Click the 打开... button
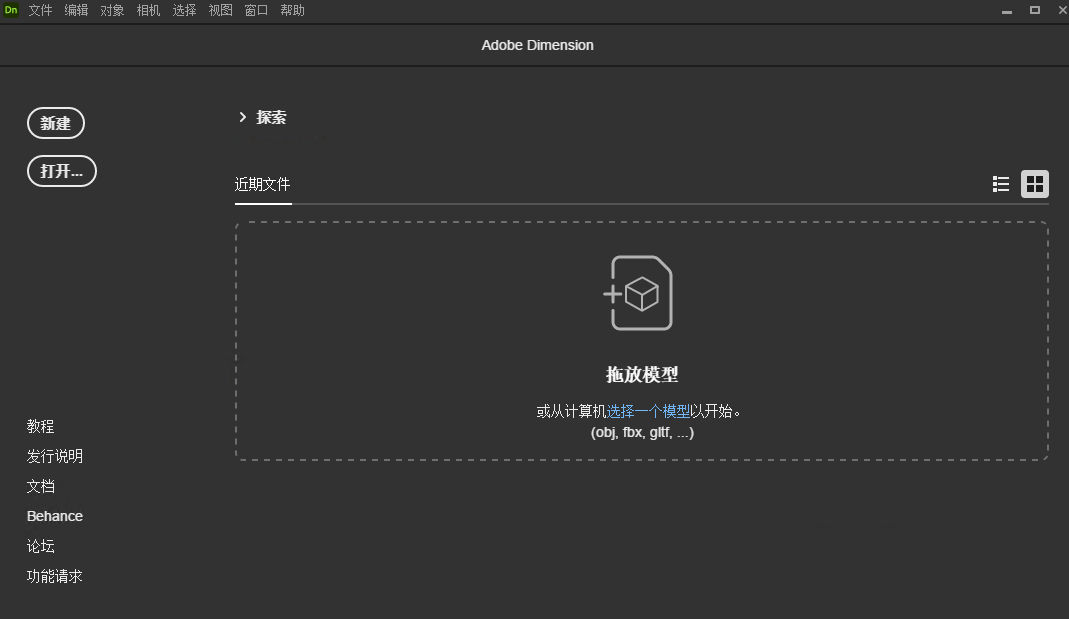The width and height of the screenshot is (1069, 619). pyautogui.click(x=62, y=171)
